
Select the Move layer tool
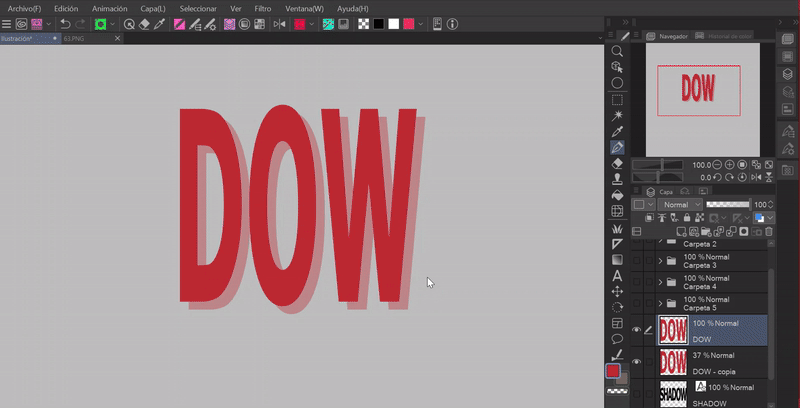[617, 292]
